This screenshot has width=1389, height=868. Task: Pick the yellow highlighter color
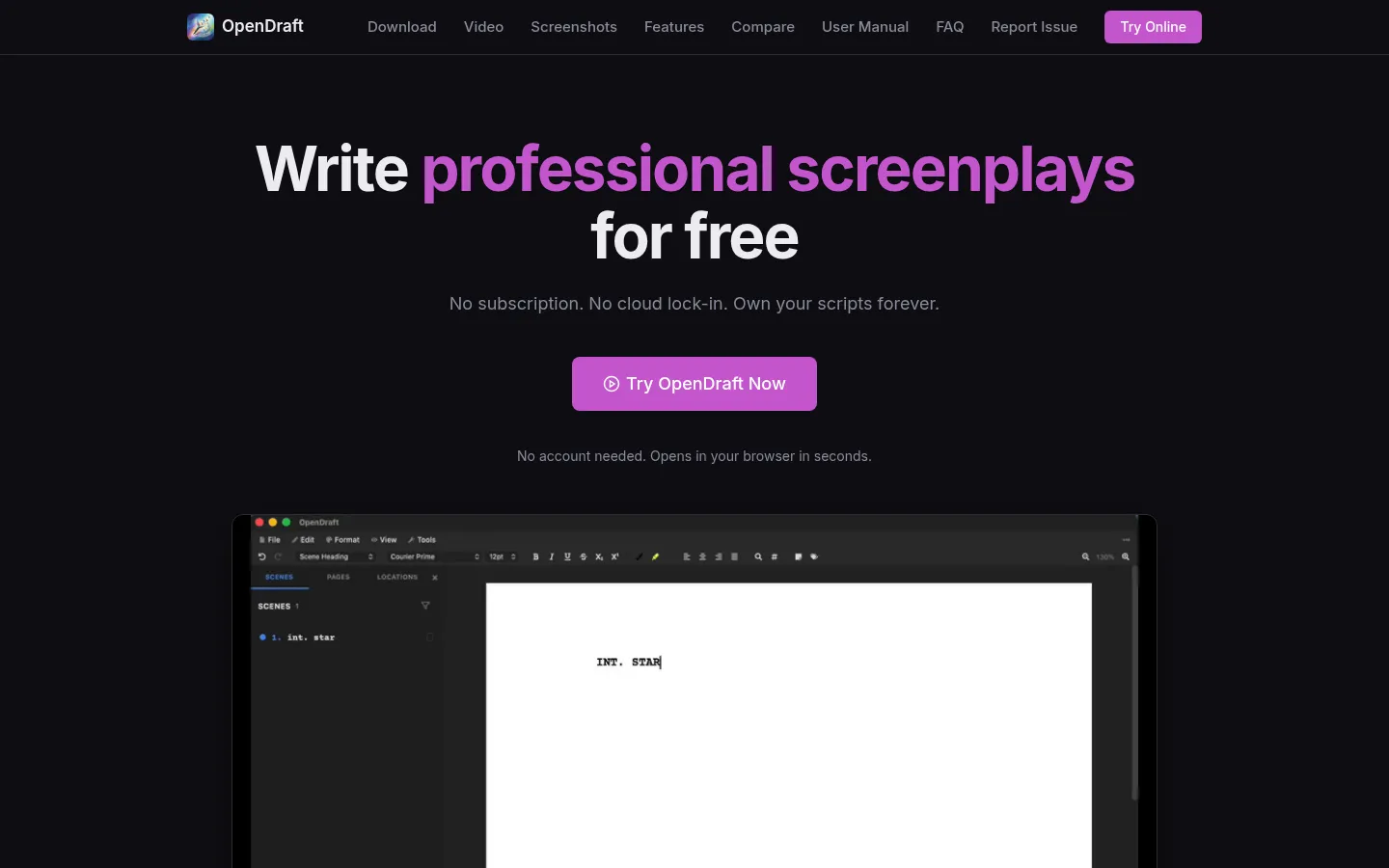pyautogui.click(x=655, y=556)
